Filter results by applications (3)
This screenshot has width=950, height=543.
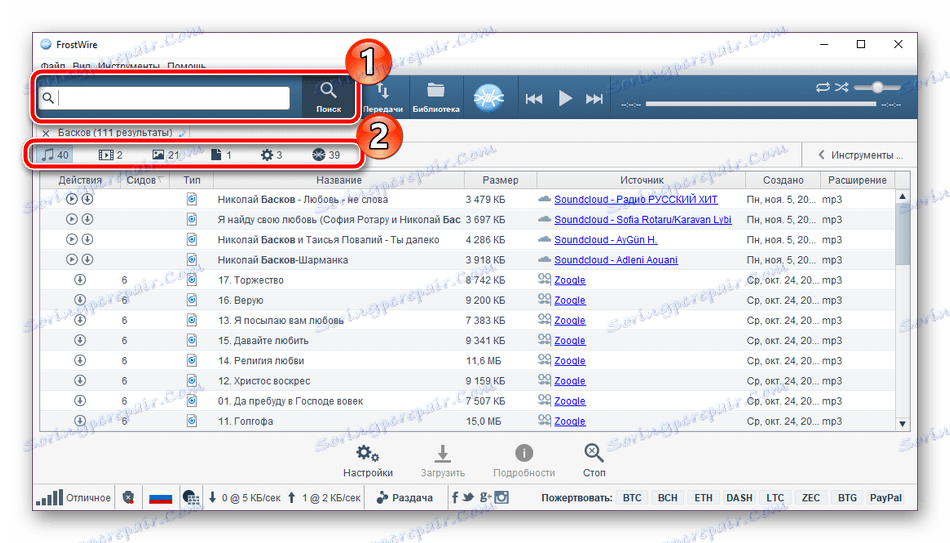[271, 155]
